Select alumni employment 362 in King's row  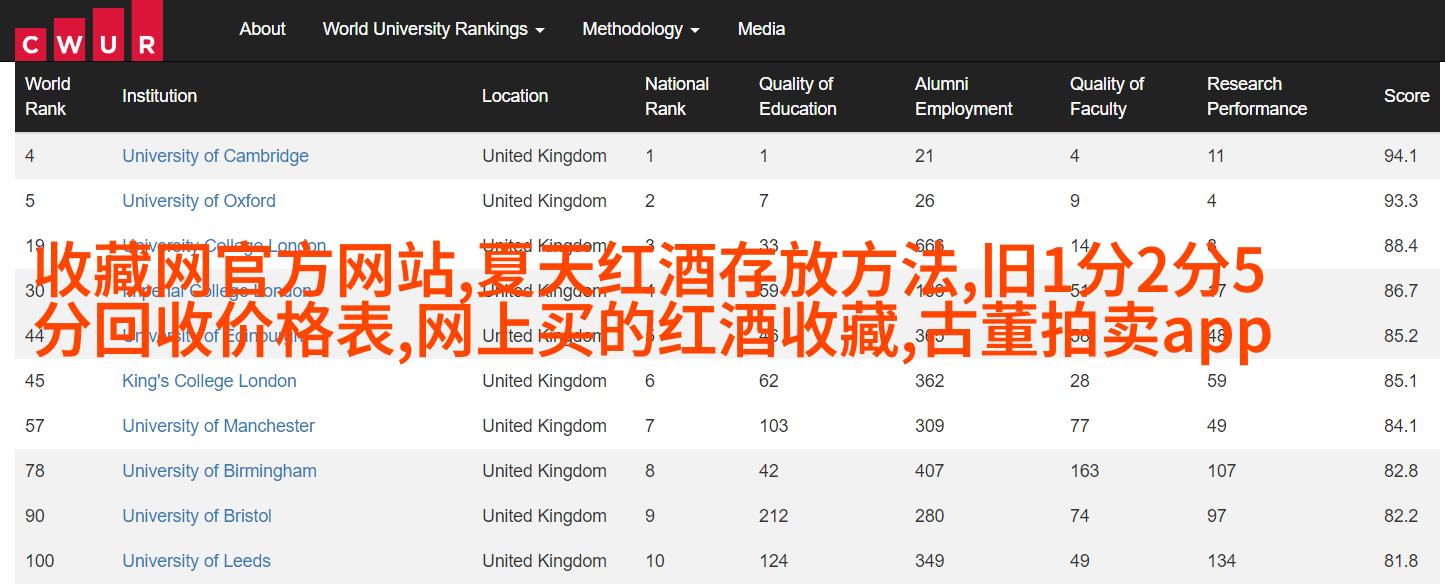click(930, 381)
